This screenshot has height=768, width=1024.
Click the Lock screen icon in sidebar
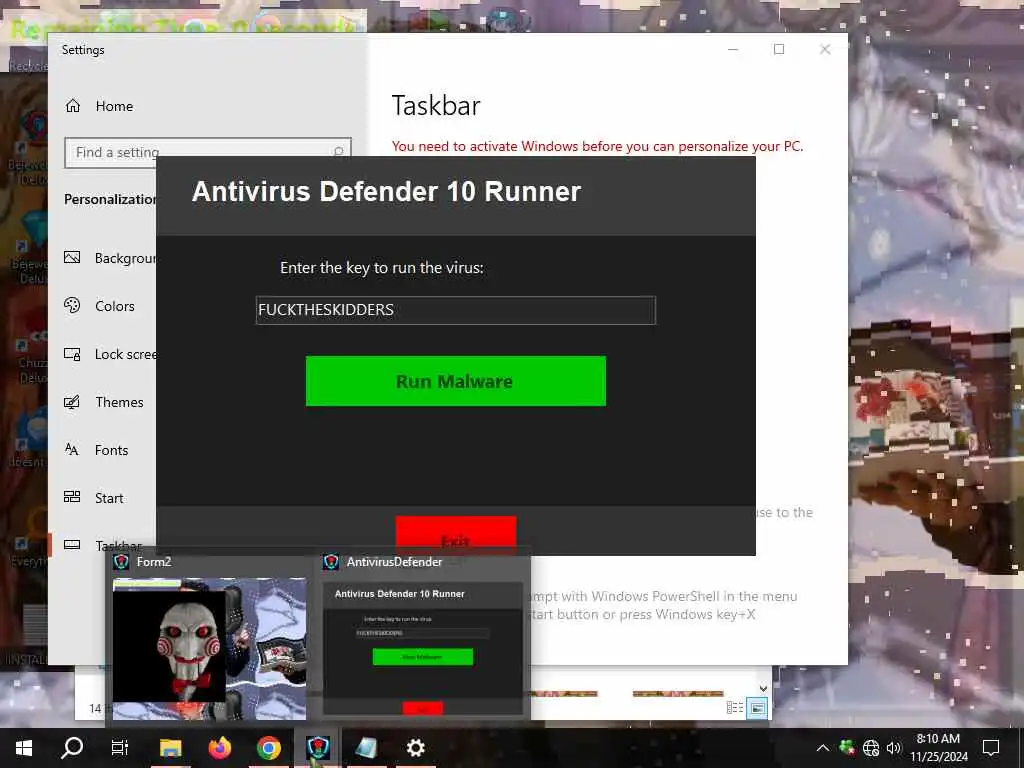(72, 354)
